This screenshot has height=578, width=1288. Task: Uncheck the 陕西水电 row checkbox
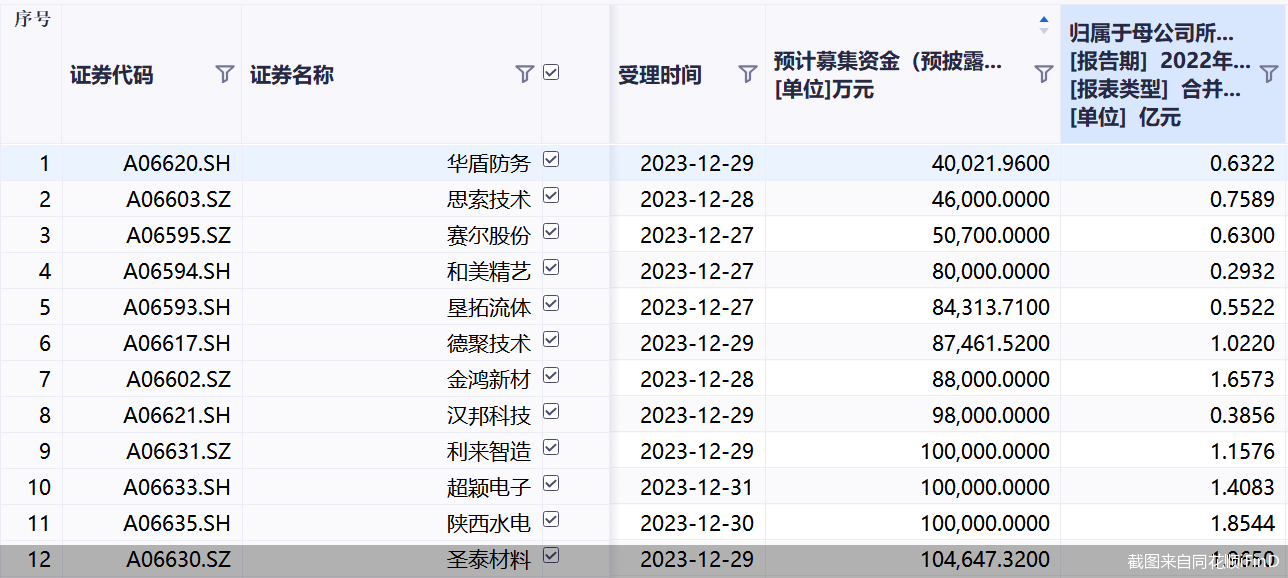(x=551, y=520)
